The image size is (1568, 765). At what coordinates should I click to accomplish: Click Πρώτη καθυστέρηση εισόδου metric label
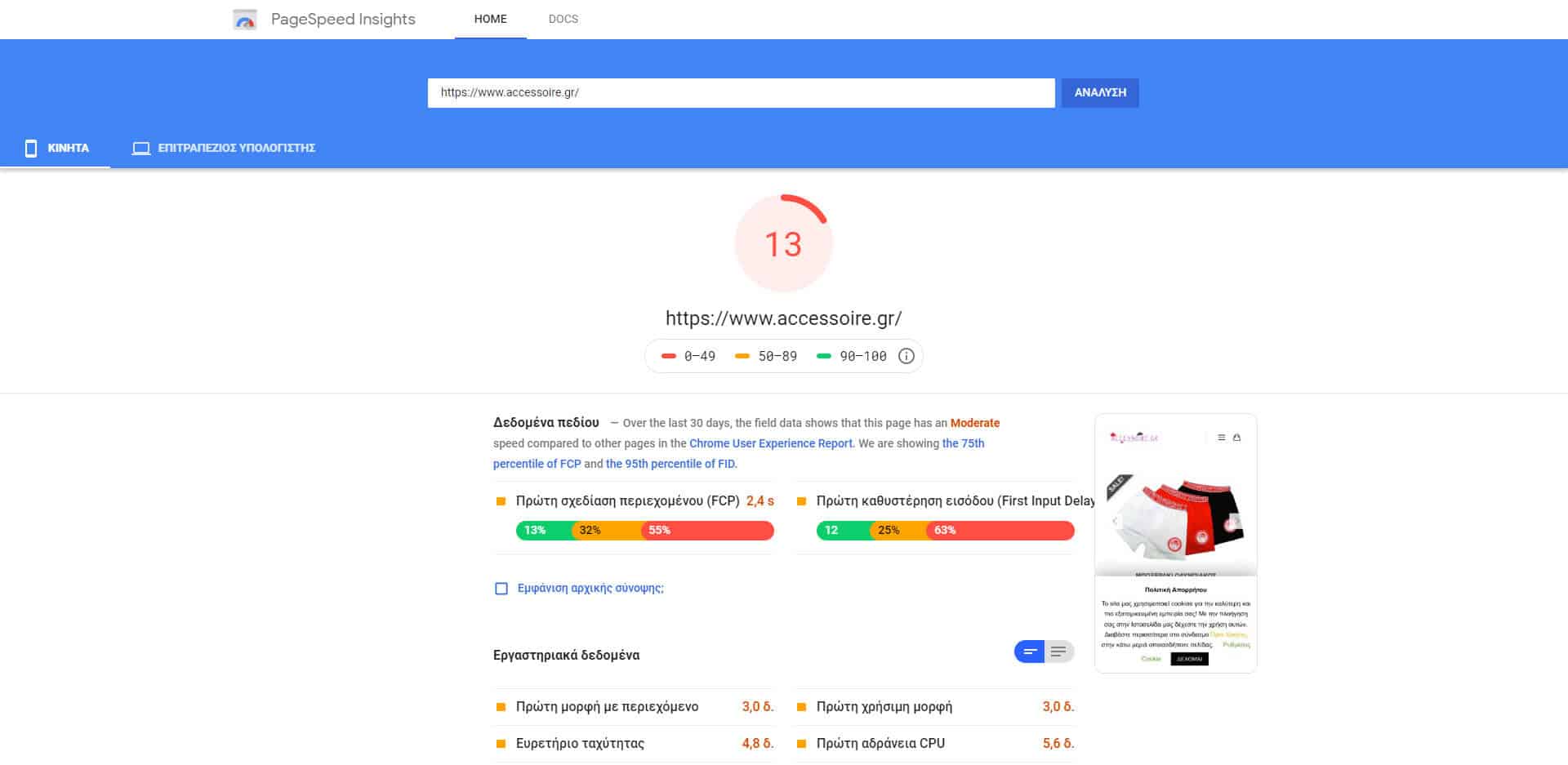tap(955, 501)
